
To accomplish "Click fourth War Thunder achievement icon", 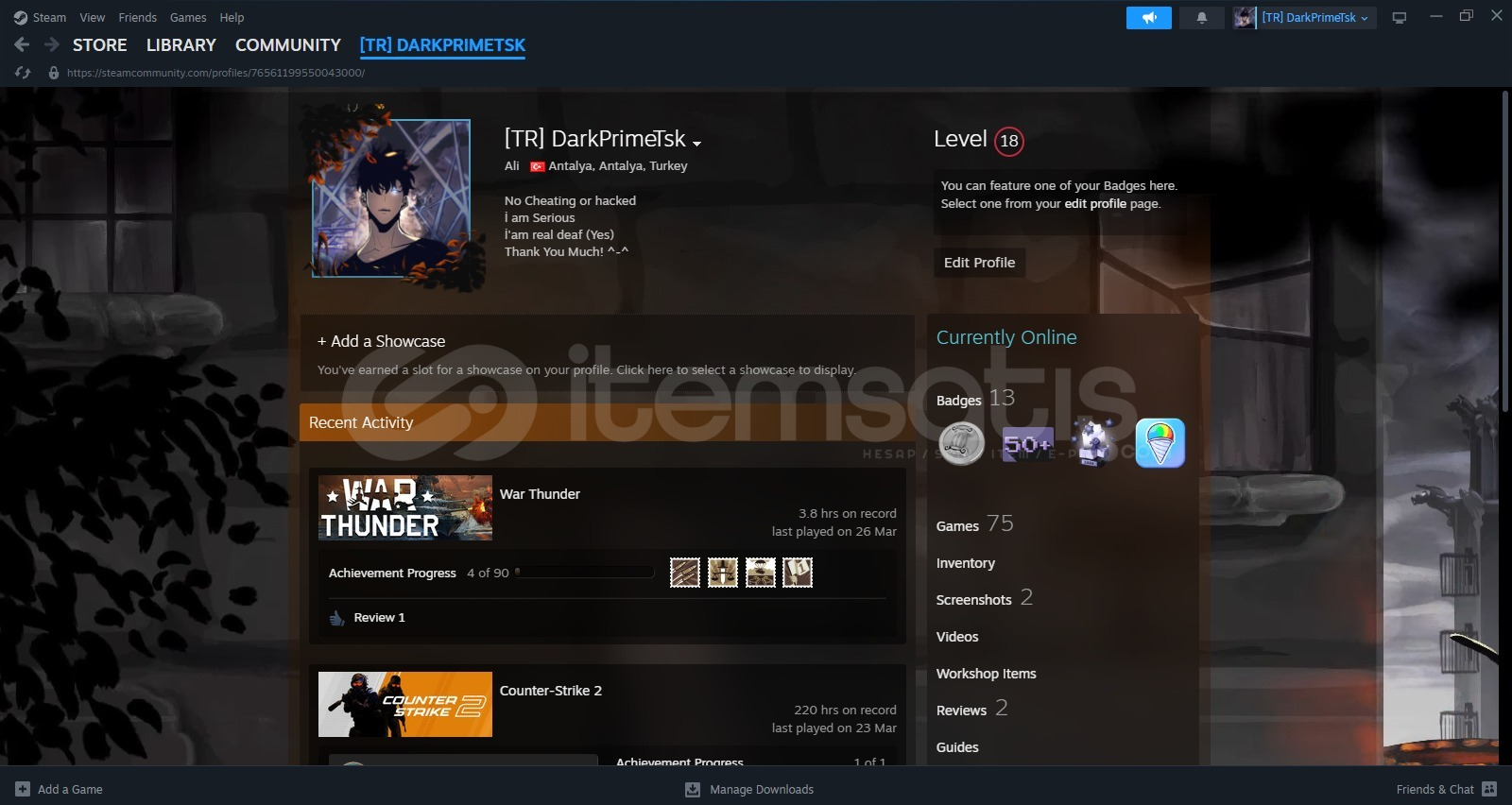I will [798, 573].
